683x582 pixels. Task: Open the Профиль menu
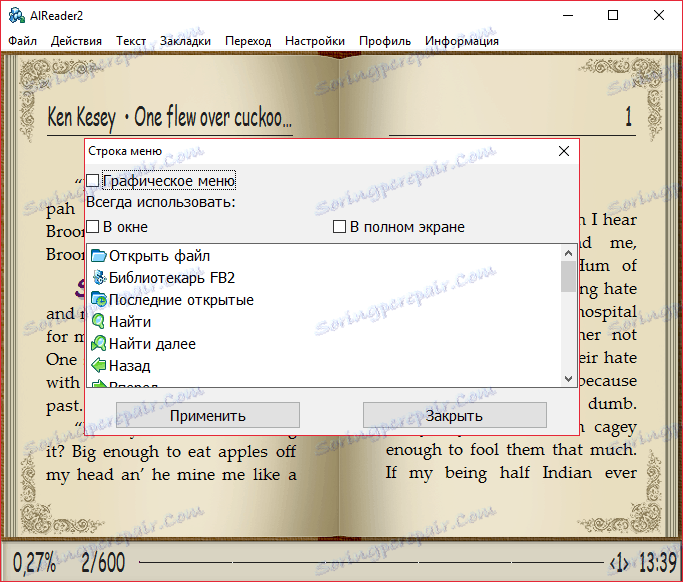click(x=385, y=41)
